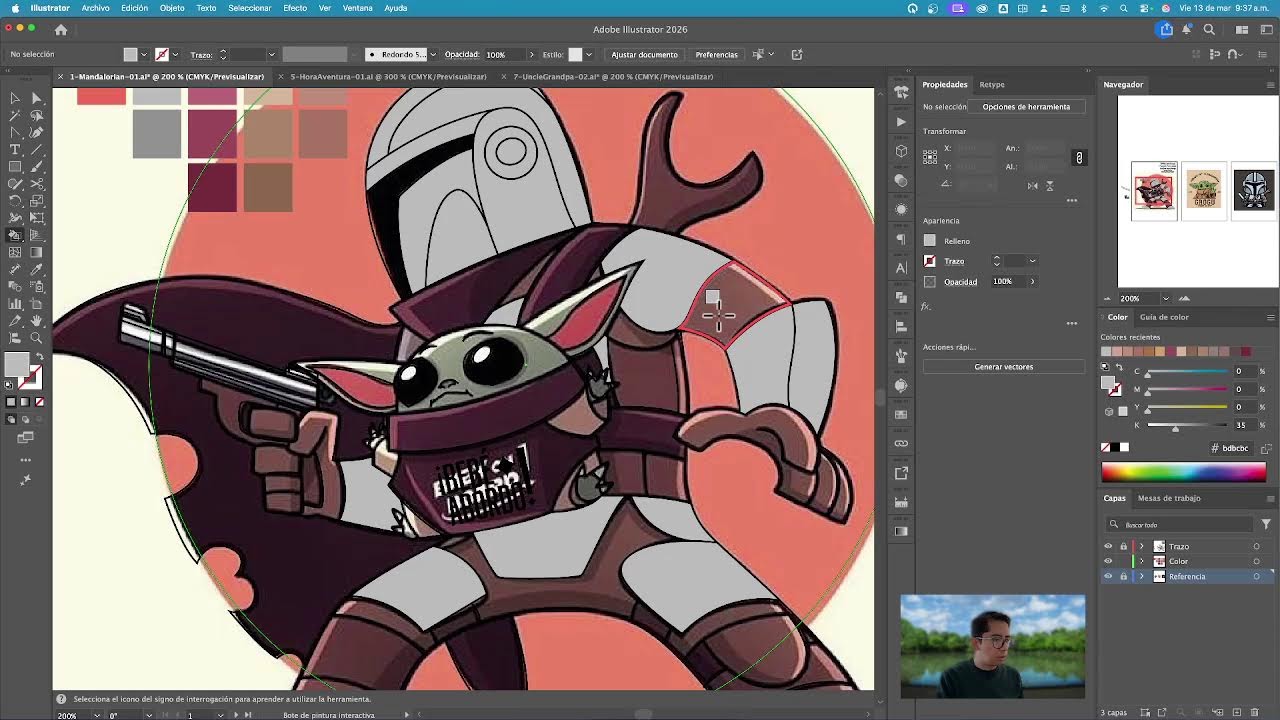This screenshot has width=1280, height=720.
Task: Expand the Trazo layer contents
Action: click(1141, 546)
